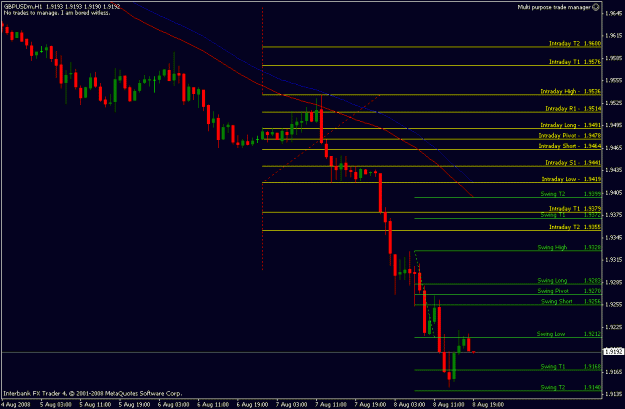Viewport: 625px width, 409px height.
Task: Click '6 Aug 03:00' on the time axis
Action: click(x=174, y=405)
